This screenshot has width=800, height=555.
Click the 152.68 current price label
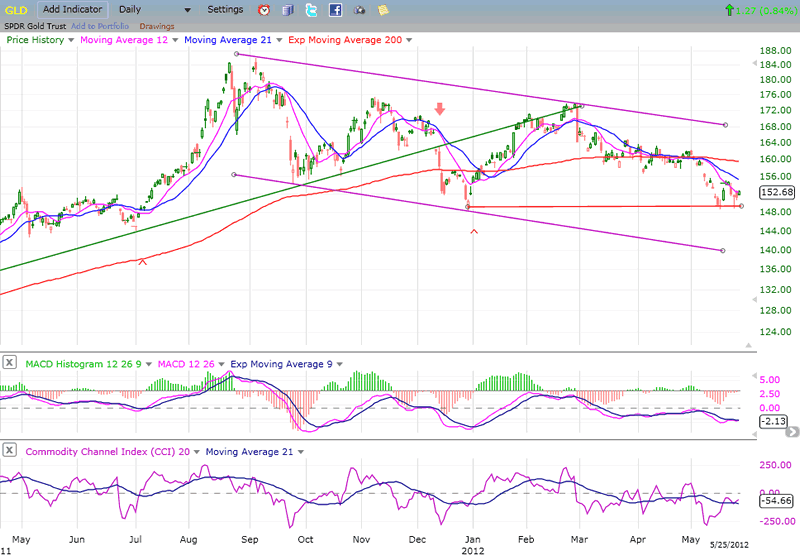(x=774, y=192)
